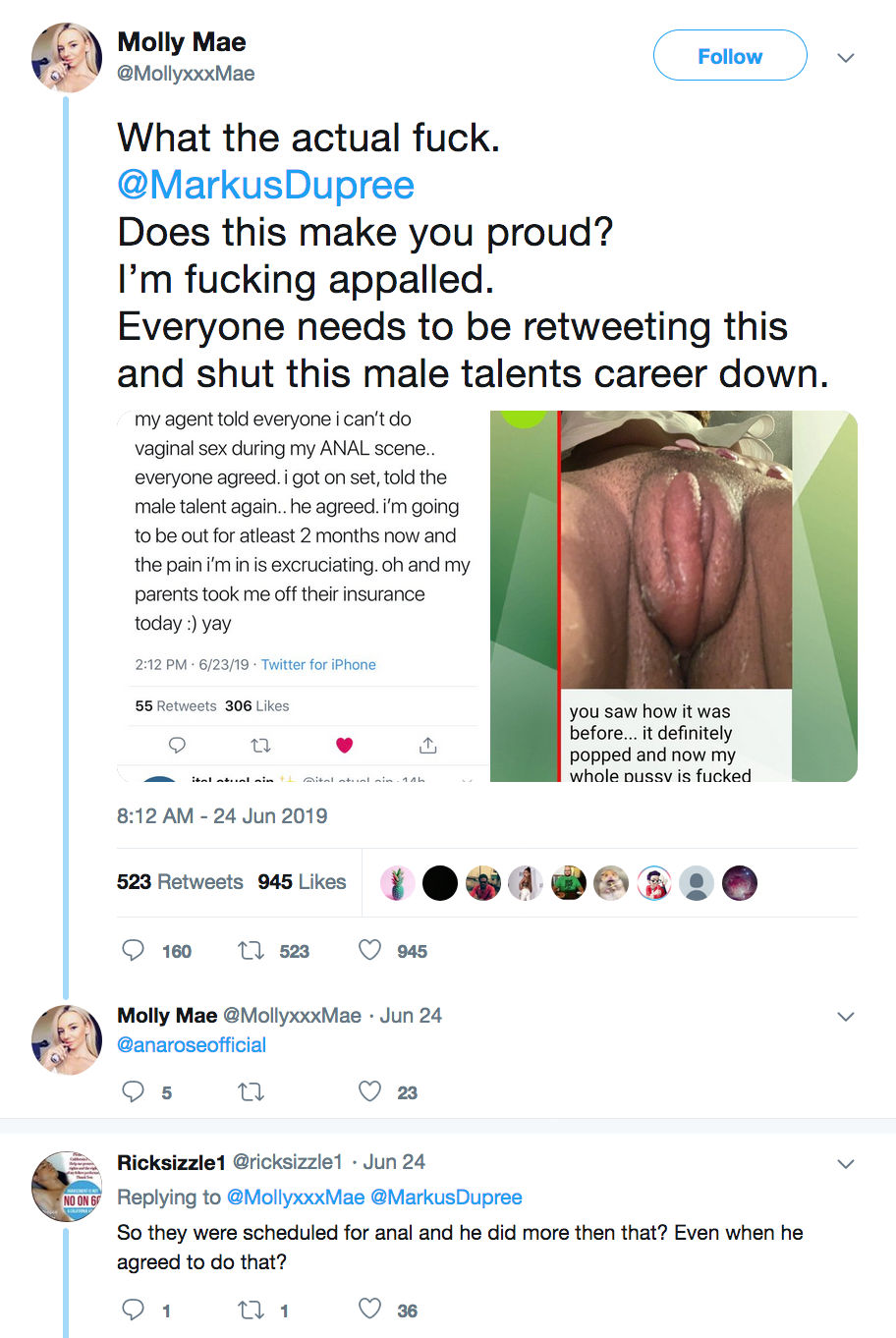Click the Follow button for Molly Mae
This screenshot has width=896, height=1338.
(x=729, y=56)
